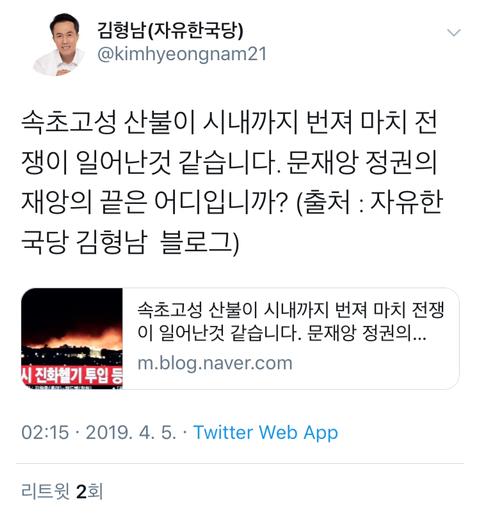Click the 문재앙 정권의 phrase in the tweet
Screen dimensions: 480x516
362,162
